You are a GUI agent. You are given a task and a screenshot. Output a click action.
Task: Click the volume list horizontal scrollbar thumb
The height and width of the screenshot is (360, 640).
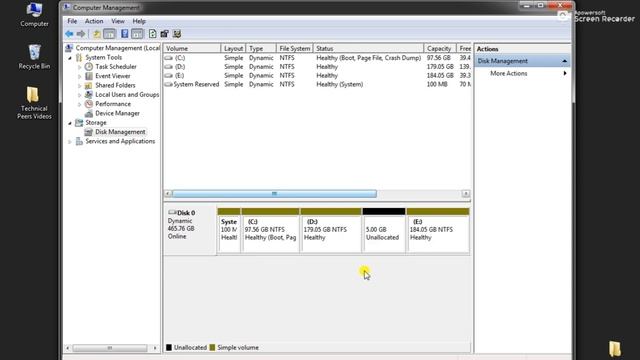click(274, 193)
